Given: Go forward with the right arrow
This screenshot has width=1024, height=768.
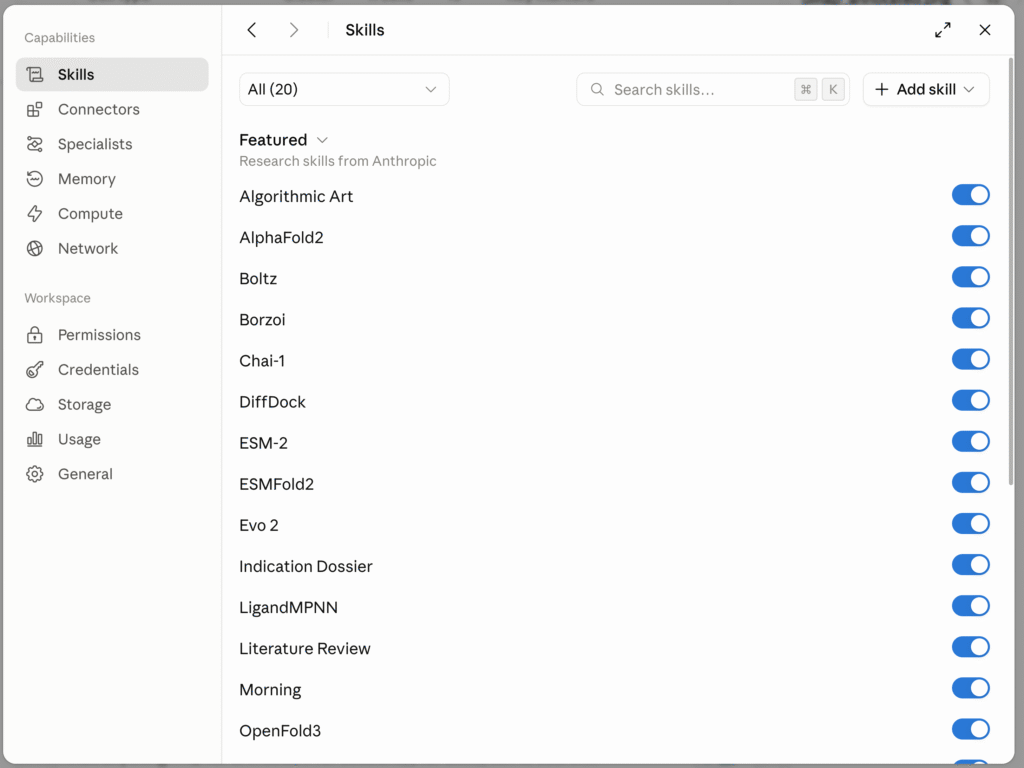Looking at the screenshot, I should [294, 30].
